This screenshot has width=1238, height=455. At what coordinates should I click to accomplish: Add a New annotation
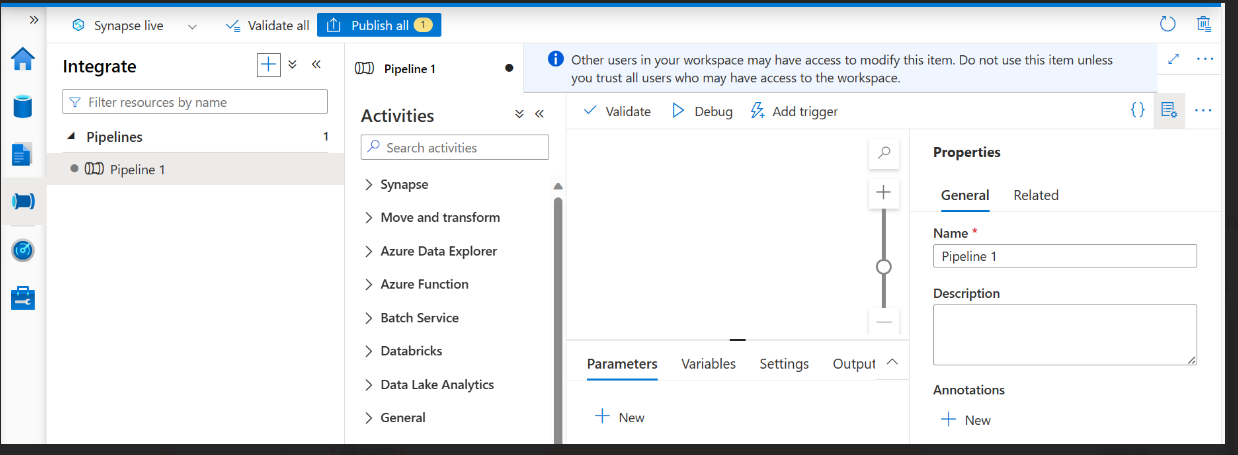point(966,420)
